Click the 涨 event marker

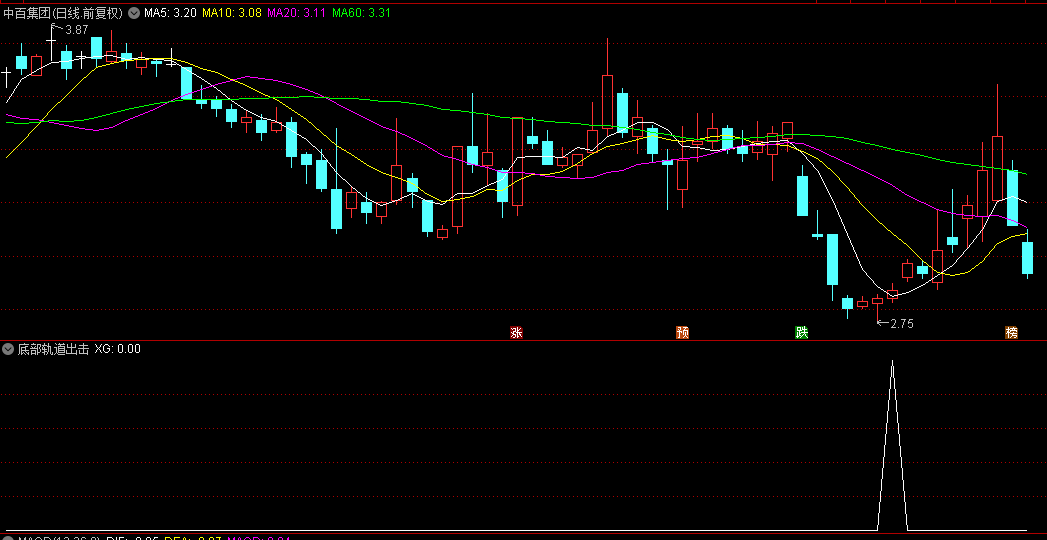[x=516, y=332]
